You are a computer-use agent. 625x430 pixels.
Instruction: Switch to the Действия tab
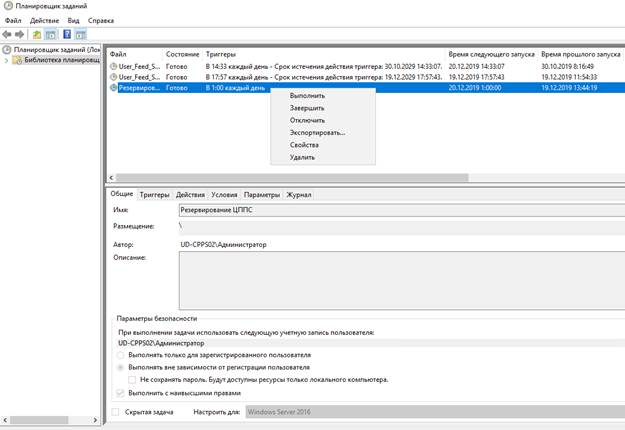190,195
